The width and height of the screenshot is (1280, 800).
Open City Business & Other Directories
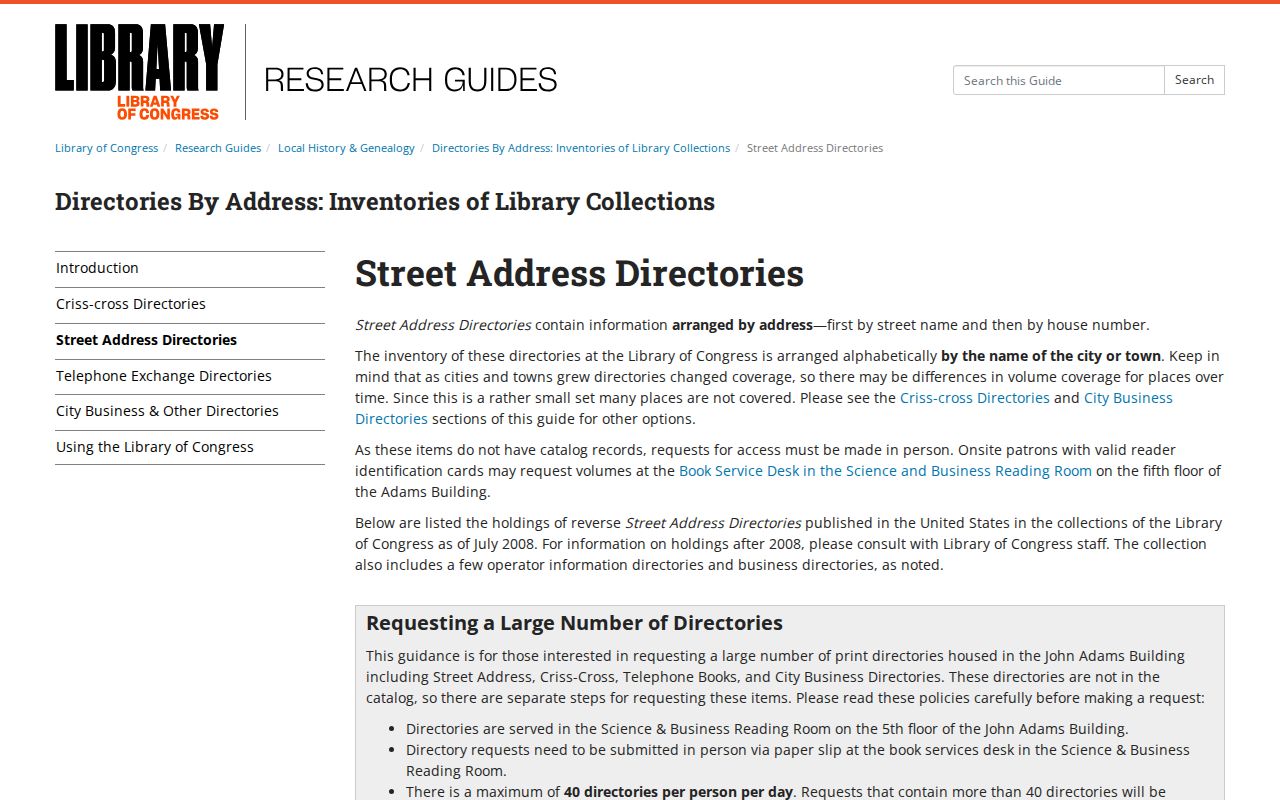(190, 411)
